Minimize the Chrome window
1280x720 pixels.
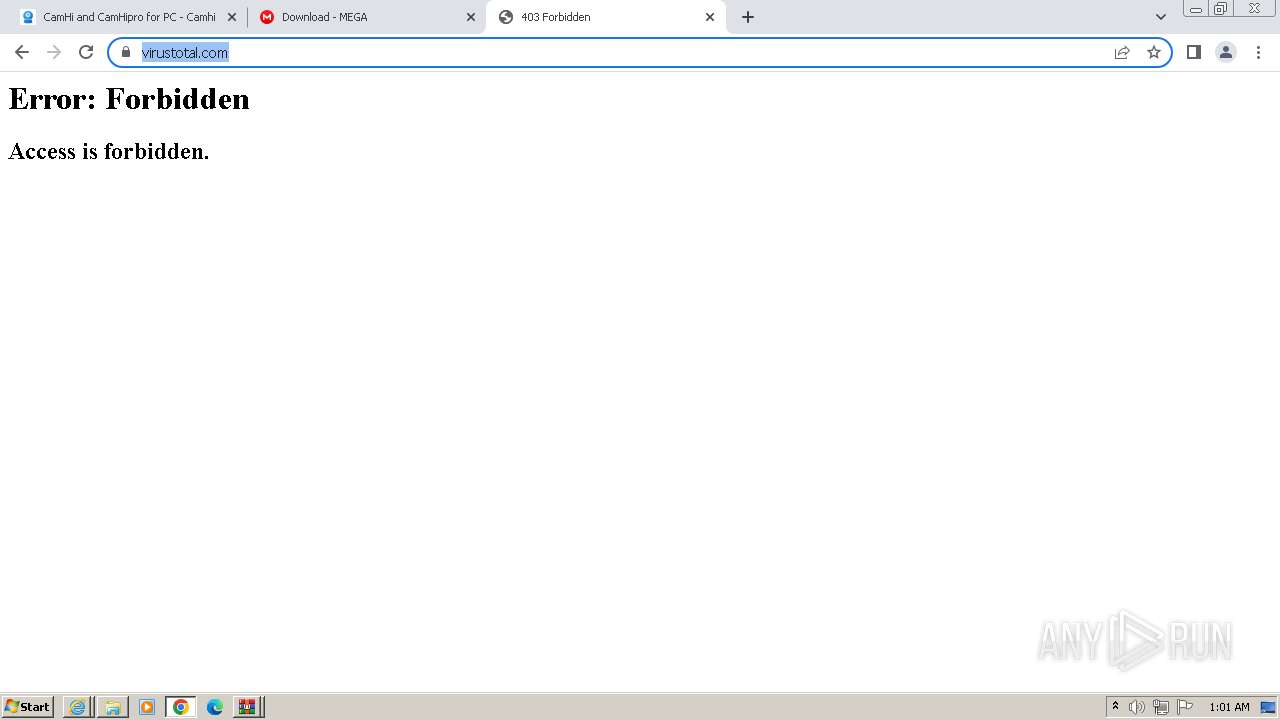[x=1196, y=8]
